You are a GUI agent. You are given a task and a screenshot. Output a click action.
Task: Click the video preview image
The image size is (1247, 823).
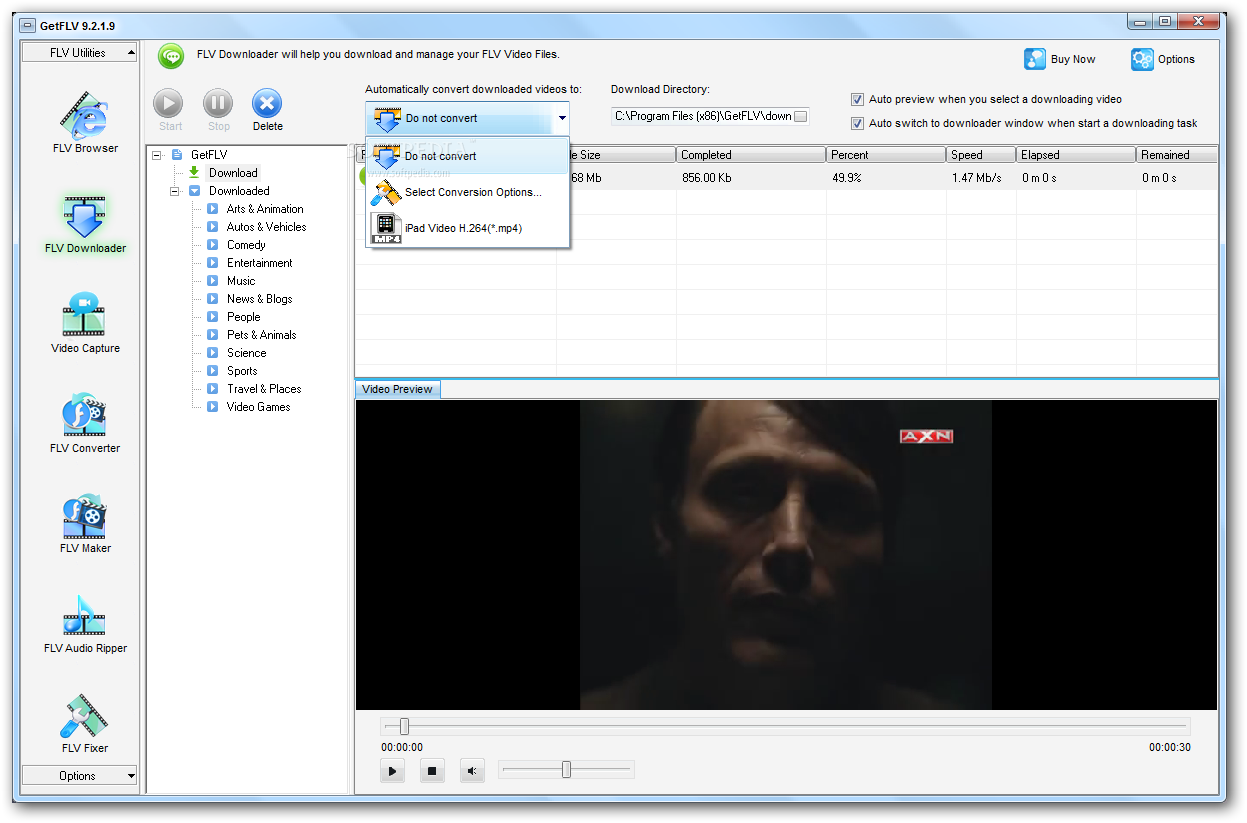tap(786, 555)
